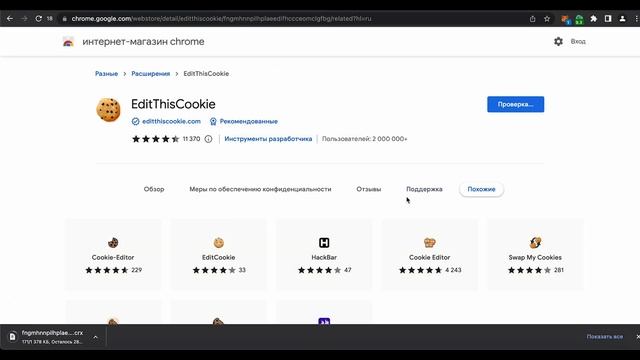Image resolution: width=640 pixels, height=360 pixels.
Task: Switch to the Поддержка tab
Action: point(424,189)
